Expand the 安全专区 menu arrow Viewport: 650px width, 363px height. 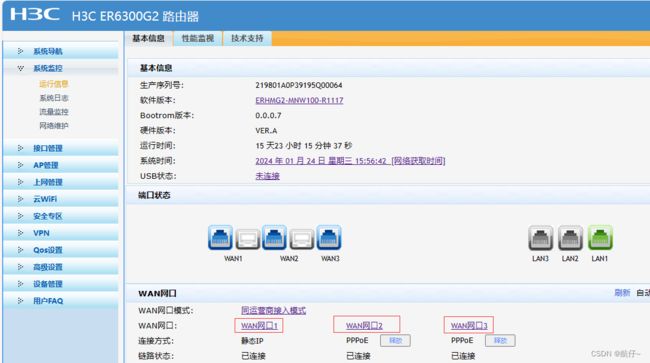point(20,216)
